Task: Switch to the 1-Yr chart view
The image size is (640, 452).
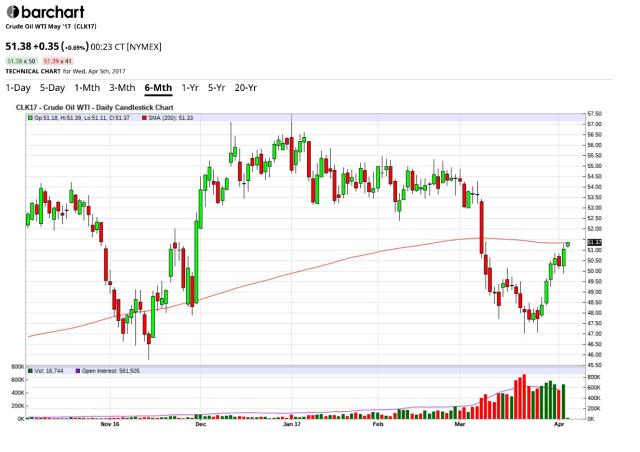Action: point(189,87)
